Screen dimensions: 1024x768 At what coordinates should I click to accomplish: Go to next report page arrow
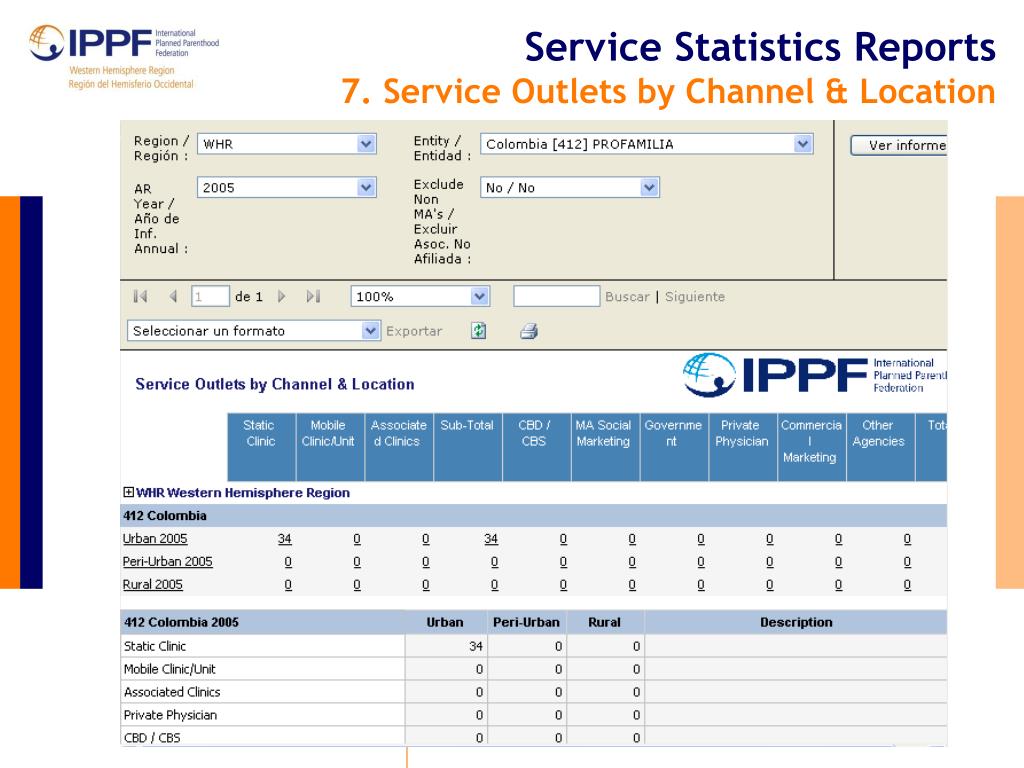(x=281, y=296)
